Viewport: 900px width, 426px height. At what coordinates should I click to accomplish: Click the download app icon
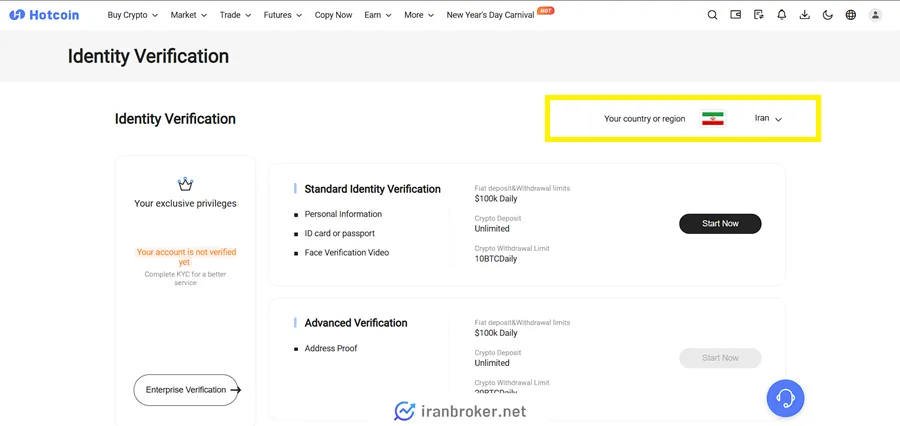click(x=805, y=15)
